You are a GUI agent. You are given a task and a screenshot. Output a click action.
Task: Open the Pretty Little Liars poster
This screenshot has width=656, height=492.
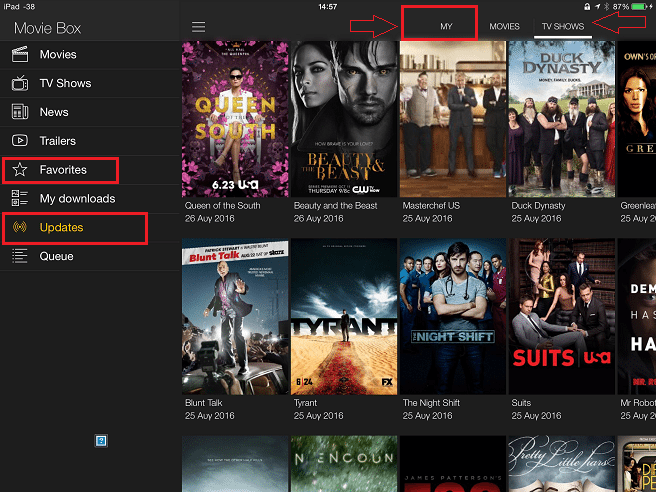pyautogui.click(x=561, y=464)
